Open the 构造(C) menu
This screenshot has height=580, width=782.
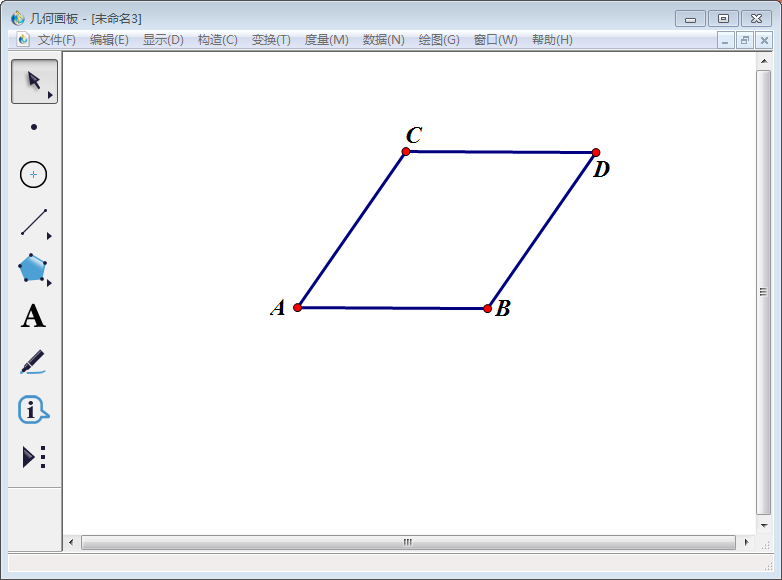click(x=217, y=40)
